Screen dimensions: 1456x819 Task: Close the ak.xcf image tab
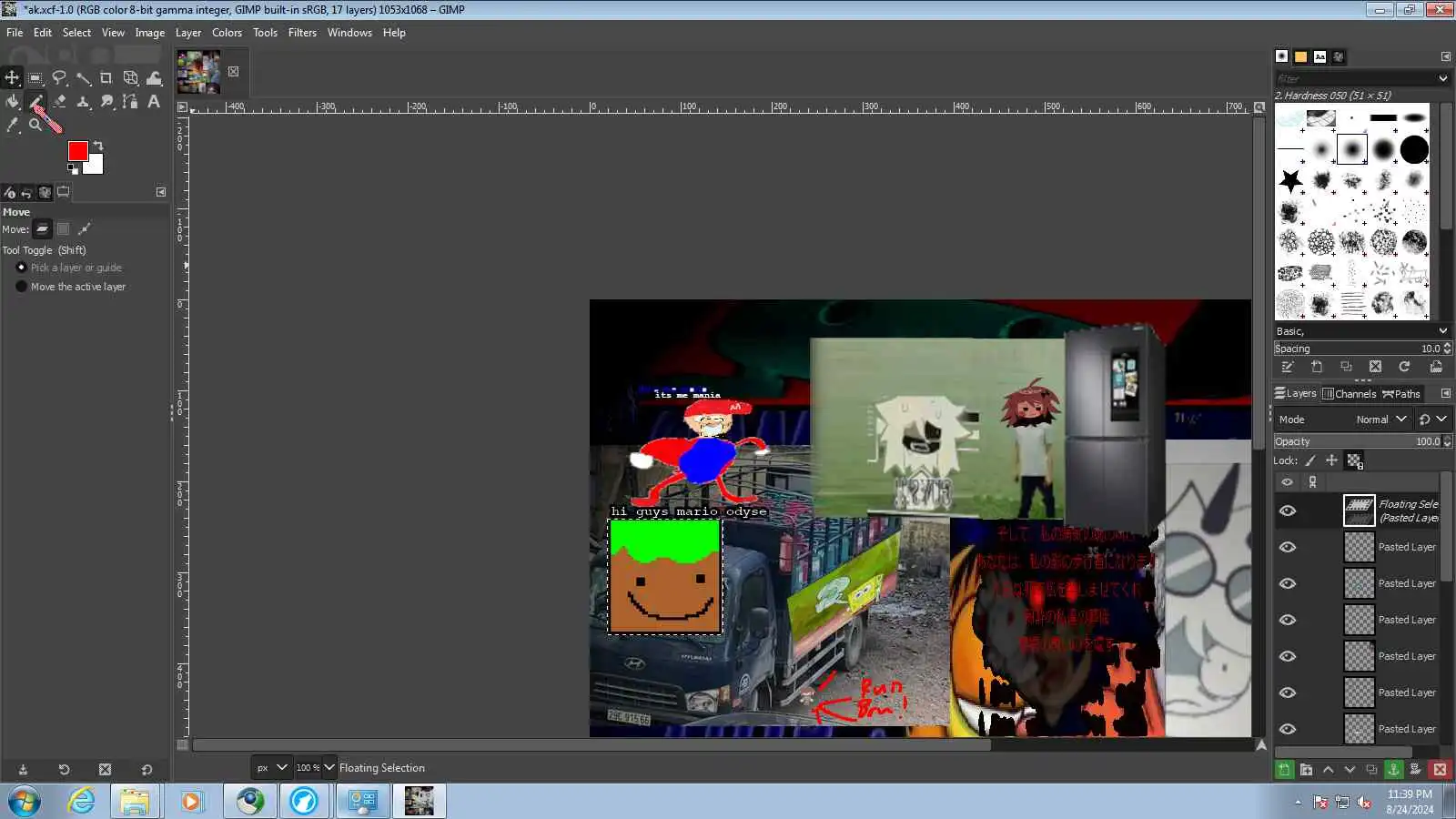click(x=234, y=72)
